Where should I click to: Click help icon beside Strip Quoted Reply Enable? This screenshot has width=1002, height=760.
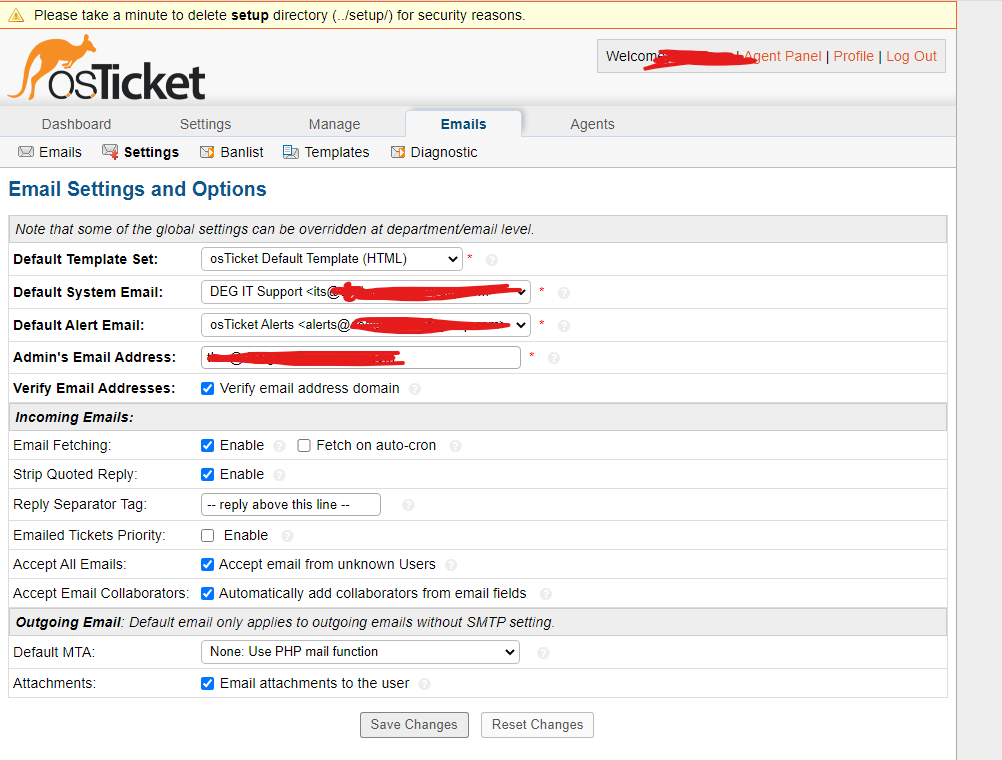coord(279,475)
